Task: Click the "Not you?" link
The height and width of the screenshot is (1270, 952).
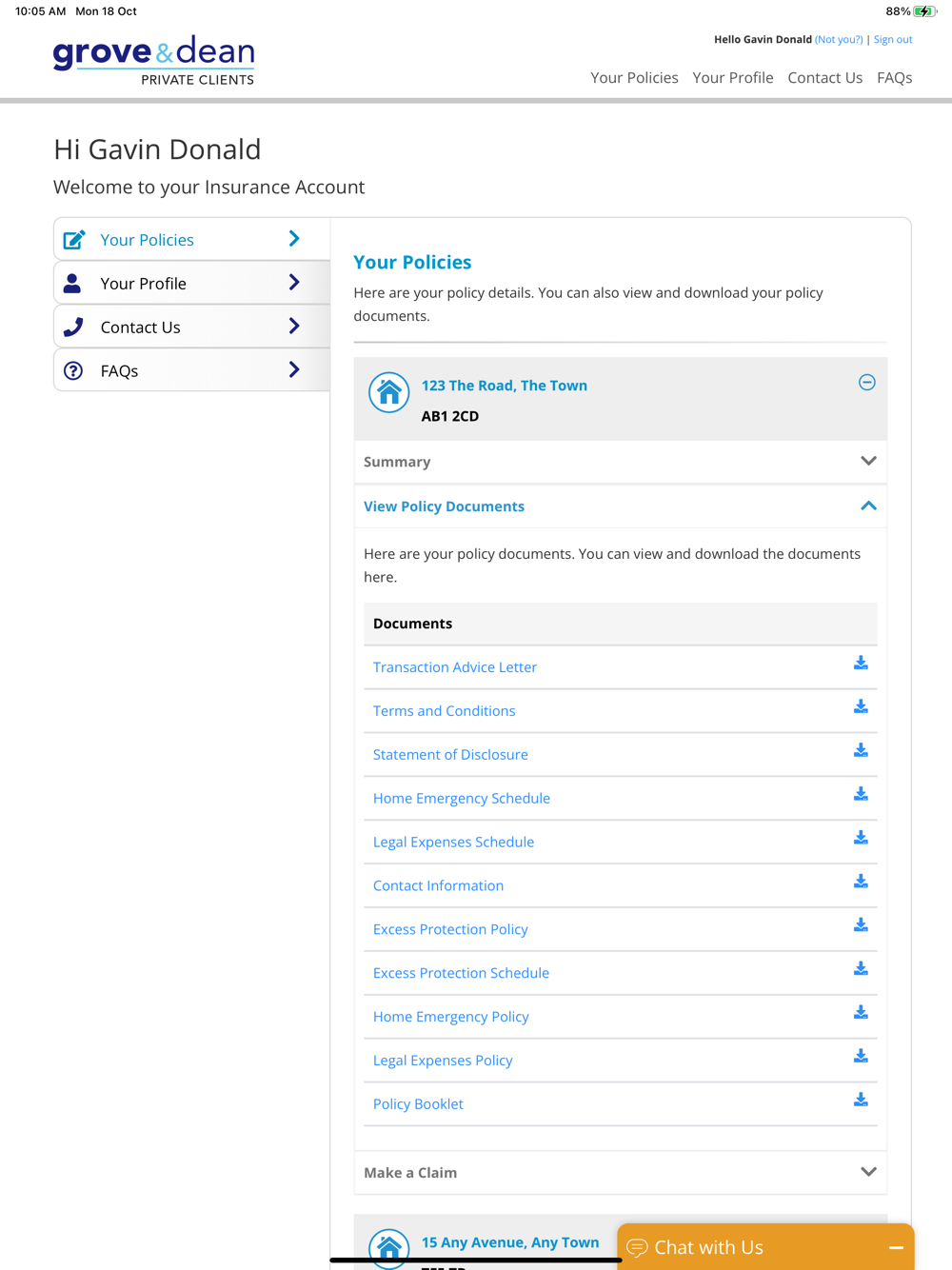Action: tap(839, 40)
